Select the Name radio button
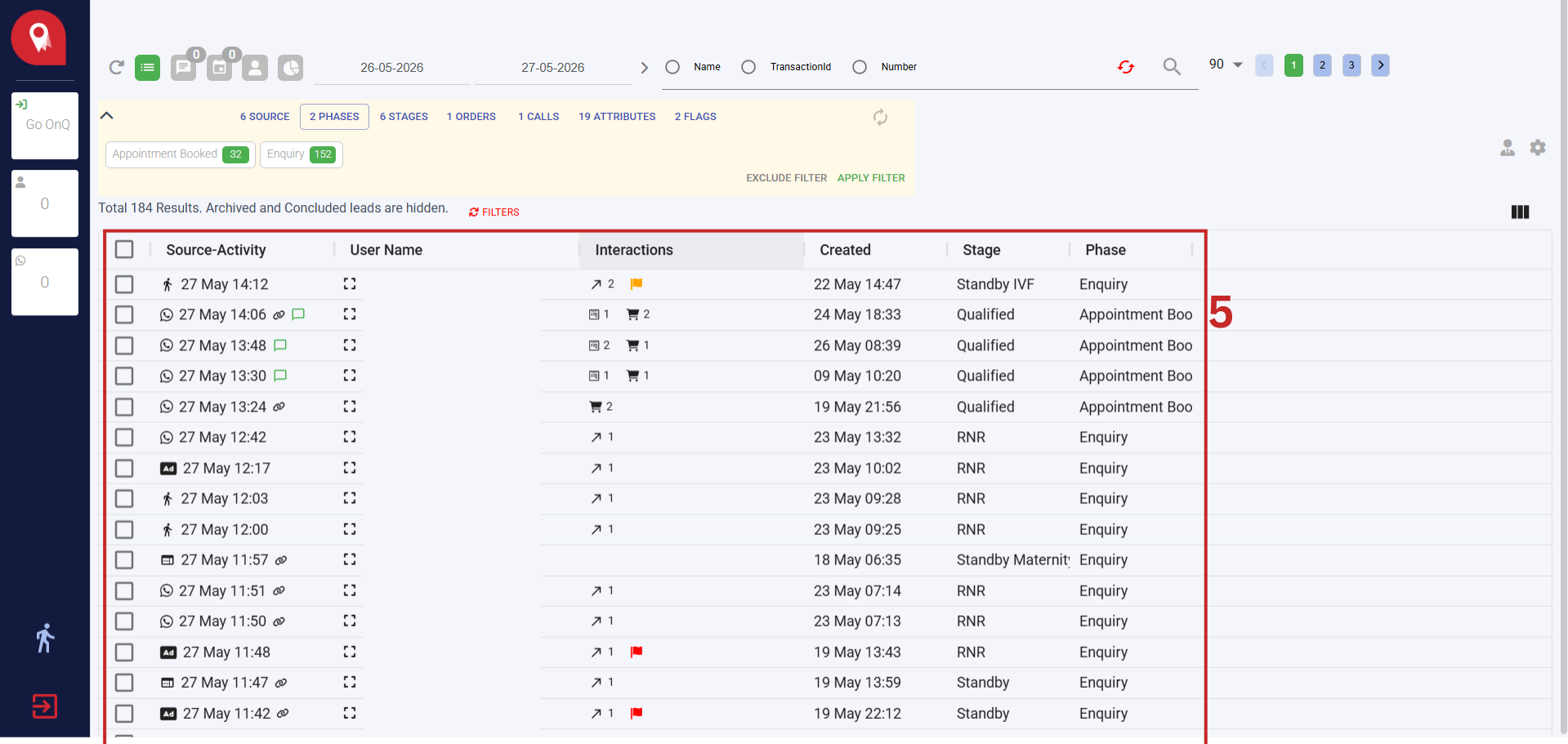Viewport: 1568px width, 744px height. (672, 67)
